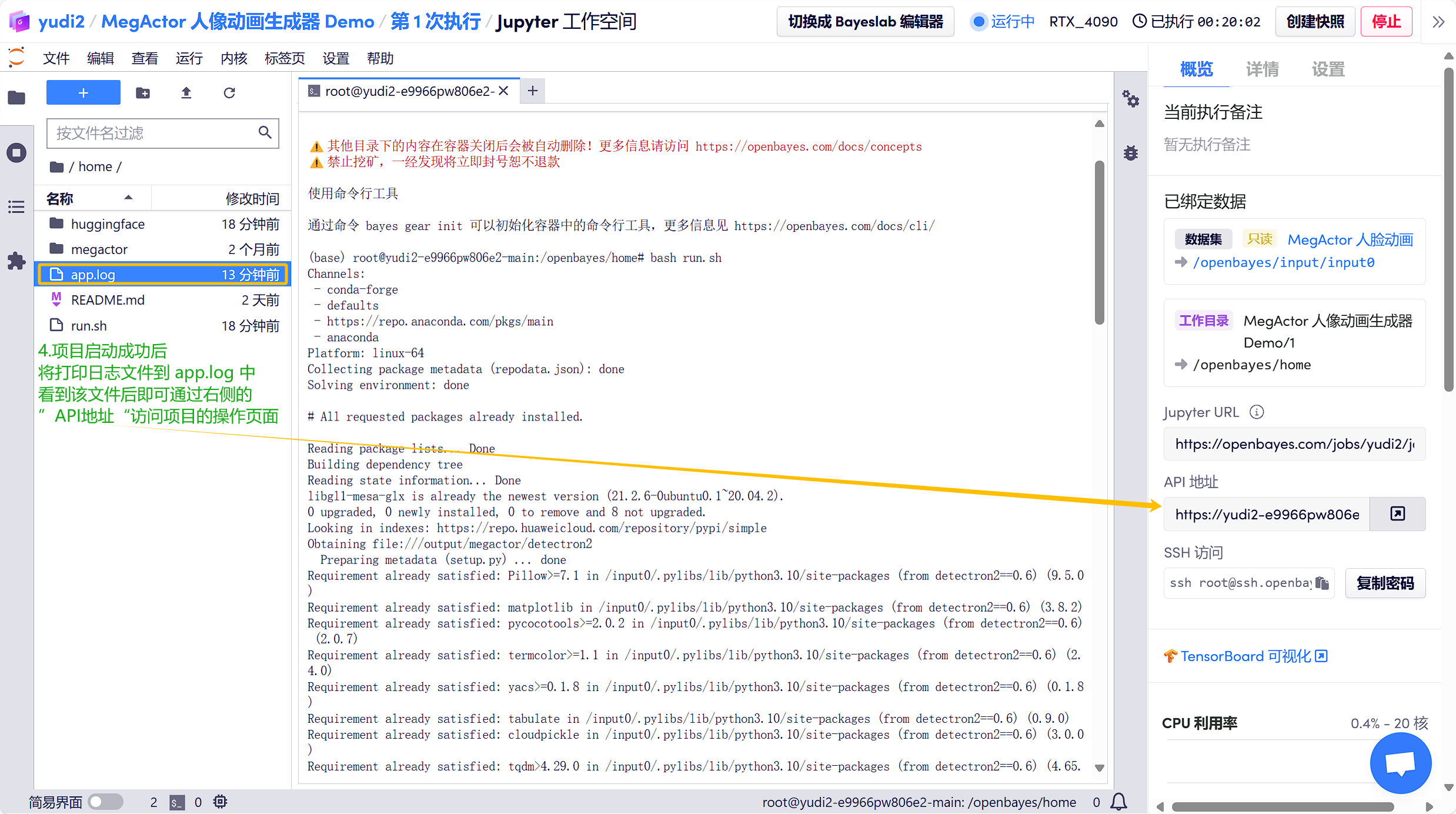Open the debugger bug icon
1456x814 pixels.
pos(1130,154)
